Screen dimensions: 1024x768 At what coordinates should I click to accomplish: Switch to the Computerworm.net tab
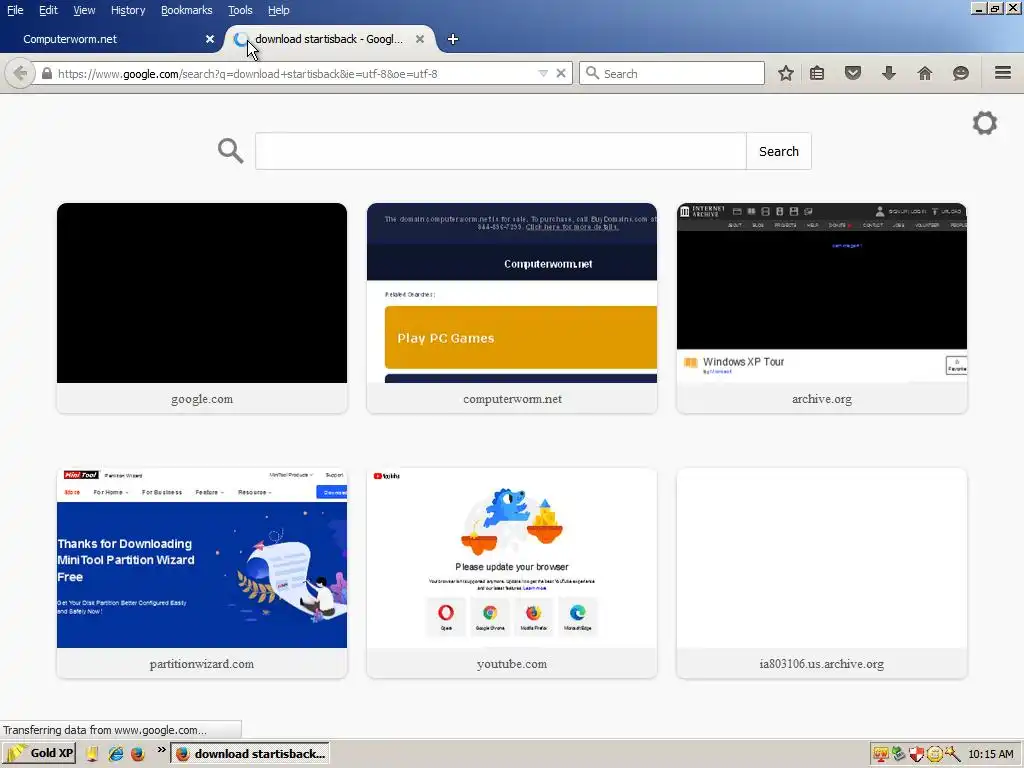pyautogui.click(x=111, y=39)
